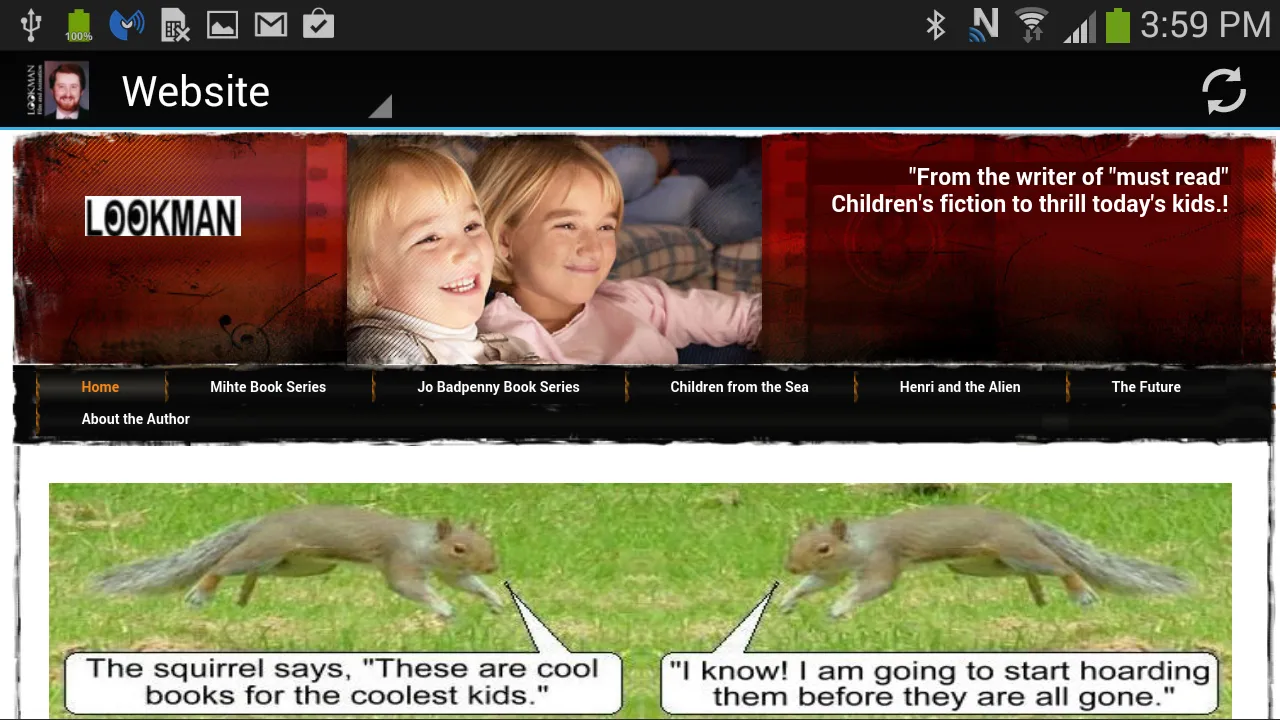Click the LOOKMAN logo in the banner
This screenshot has width=1280, height=720.
[x=163, y=216]
